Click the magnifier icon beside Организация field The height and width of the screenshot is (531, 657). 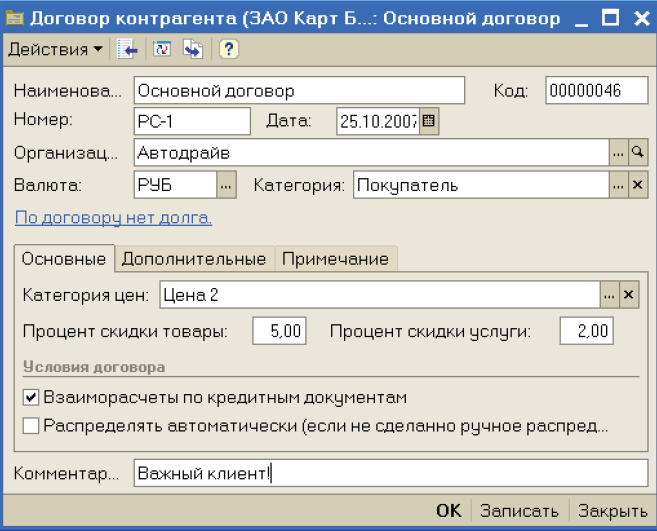click(637, 153)
